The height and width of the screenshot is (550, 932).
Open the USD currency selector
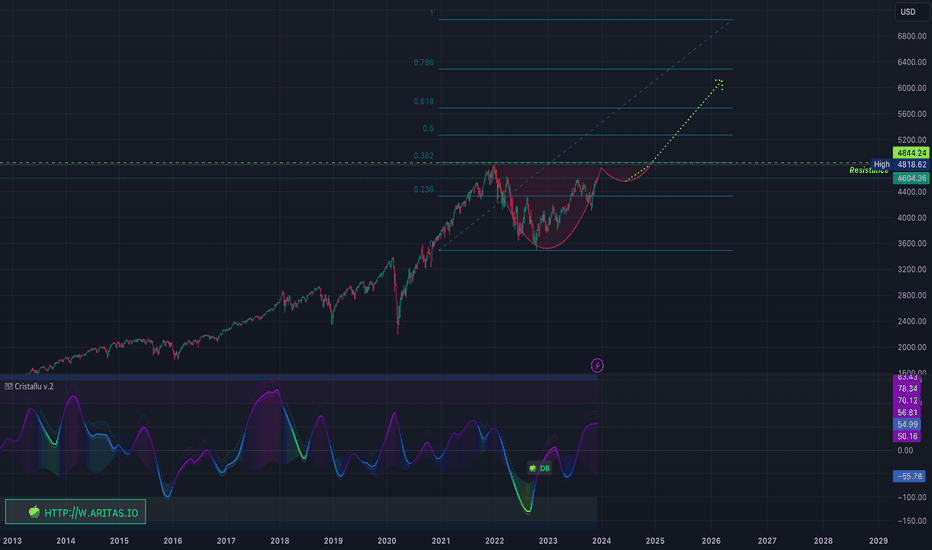[x=912, y=12]
